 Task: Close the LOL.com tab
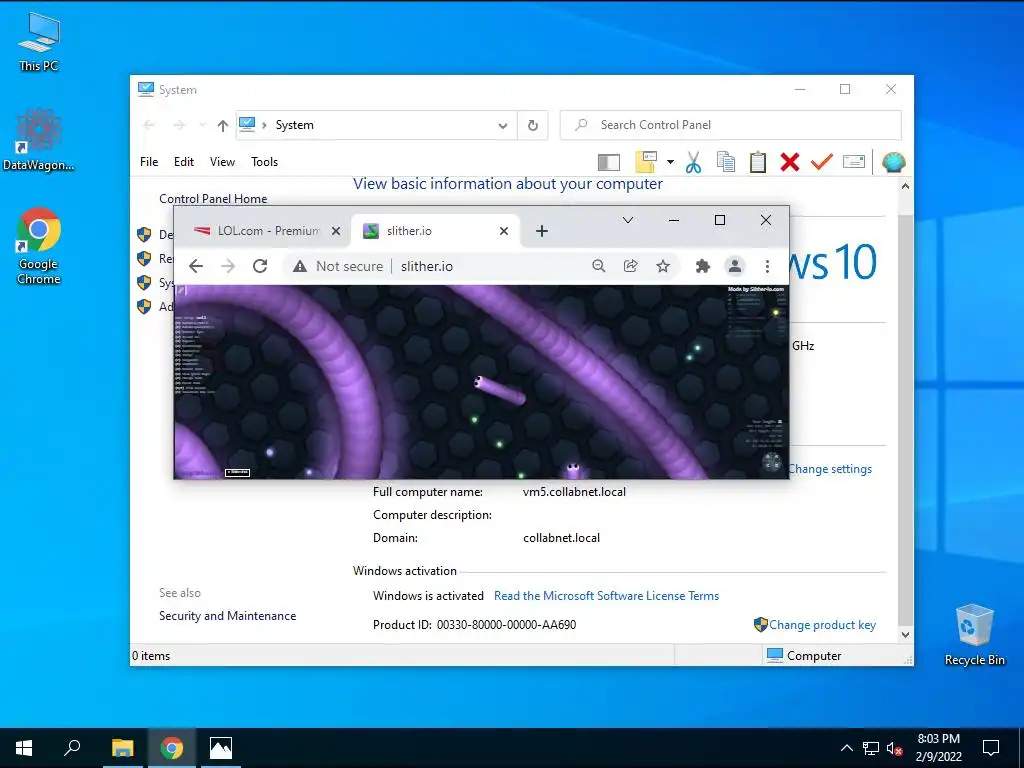pos(336,231)
